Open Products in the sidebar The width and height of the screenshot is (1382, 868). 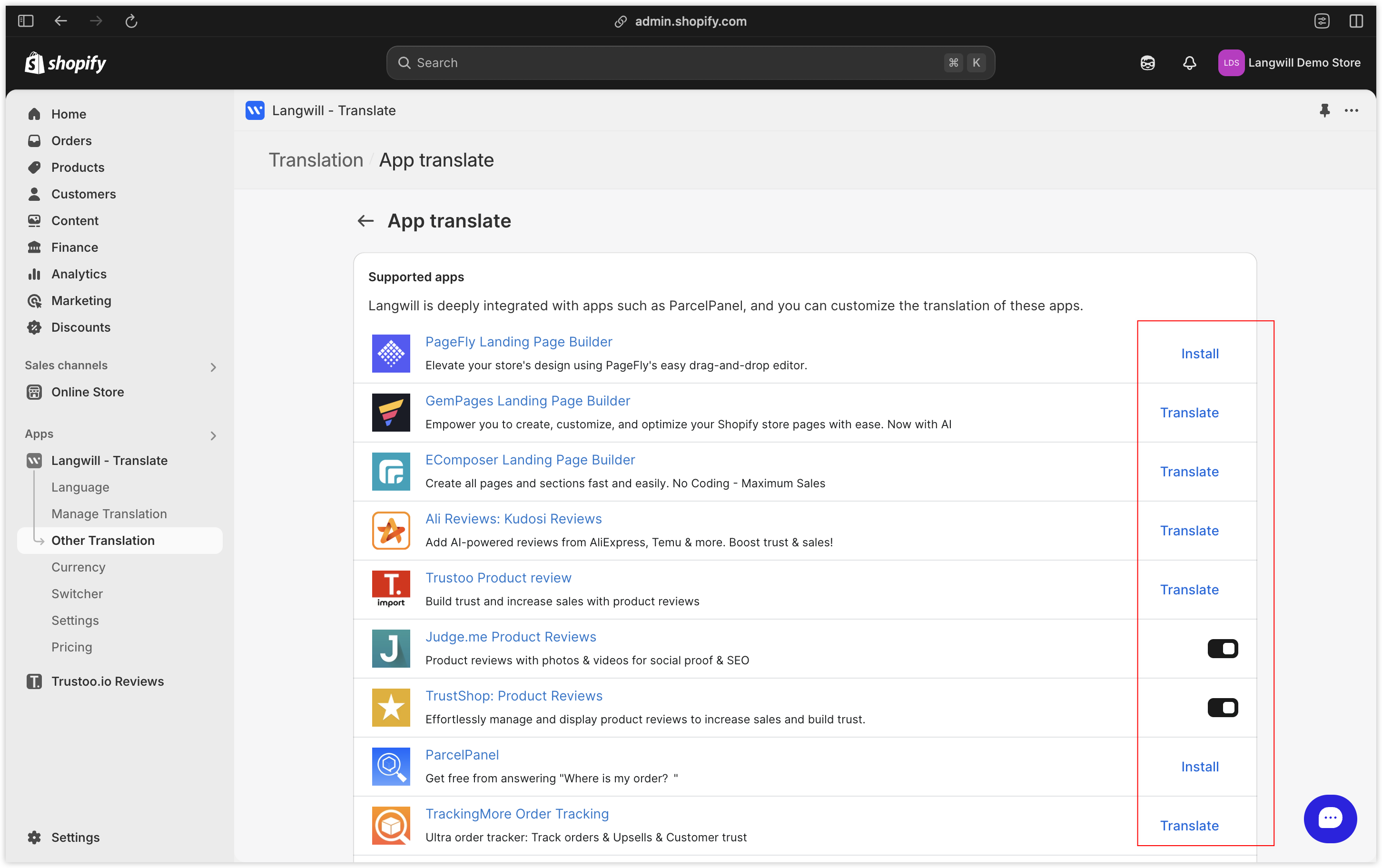(120, 167)
